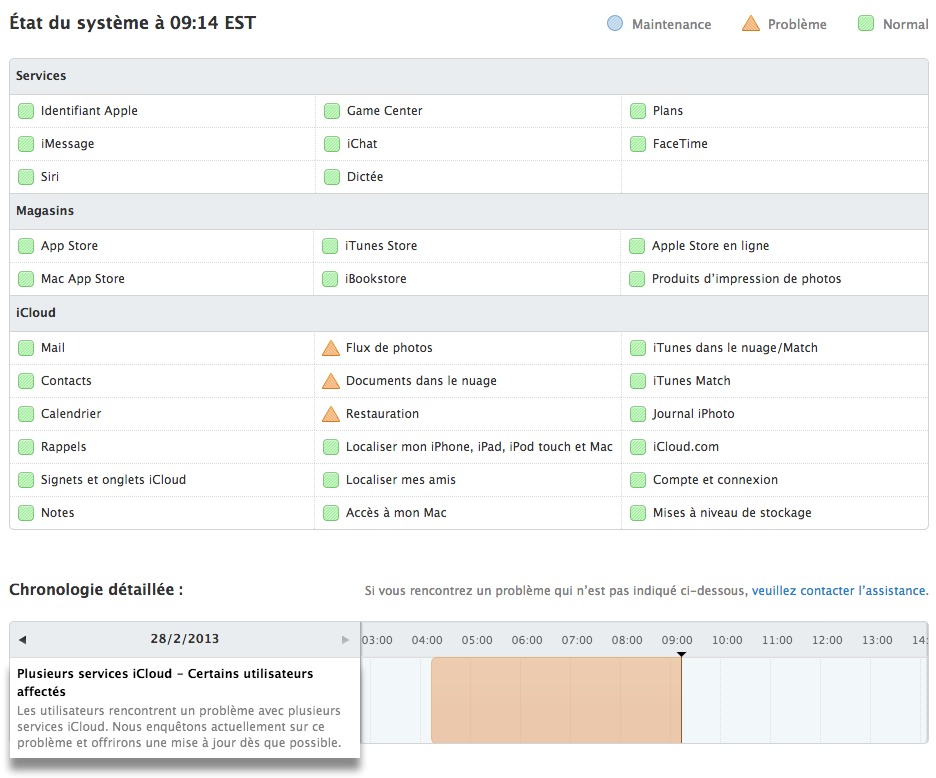Click the Produits d'impression de photos label

[x=746, y=278]
